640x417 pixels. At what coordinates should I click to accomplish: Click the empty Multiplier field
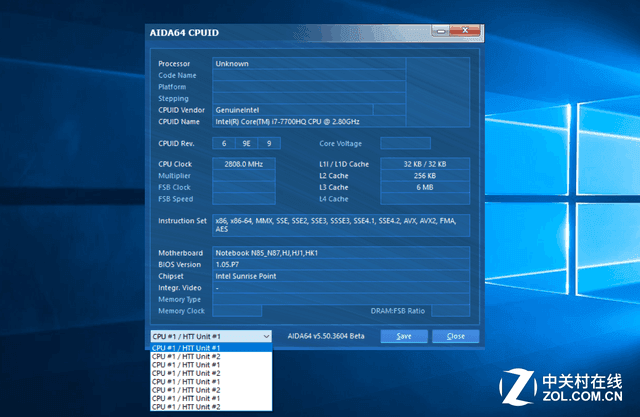[x=244, y=176]
